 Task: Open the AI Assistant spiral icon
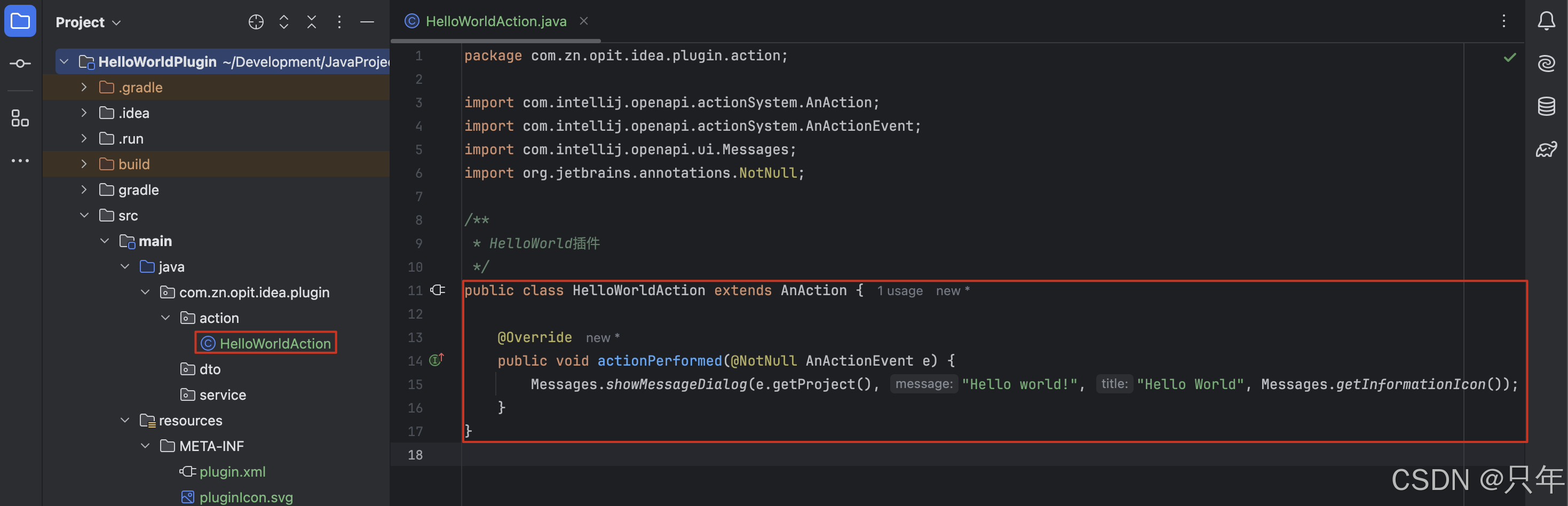pos(1546,64)
